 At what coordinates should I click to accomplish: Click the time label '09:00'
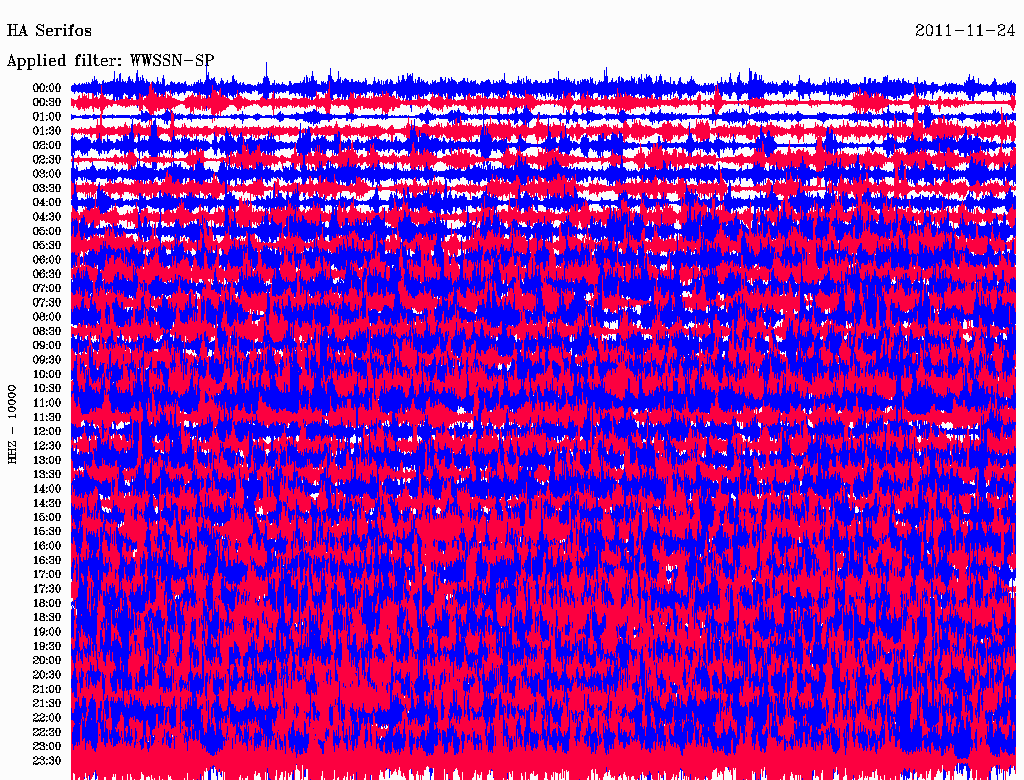(x=47, y=346)
